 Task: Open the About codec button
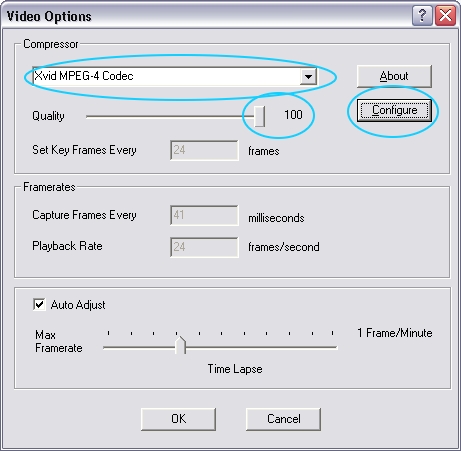(394, 76)
